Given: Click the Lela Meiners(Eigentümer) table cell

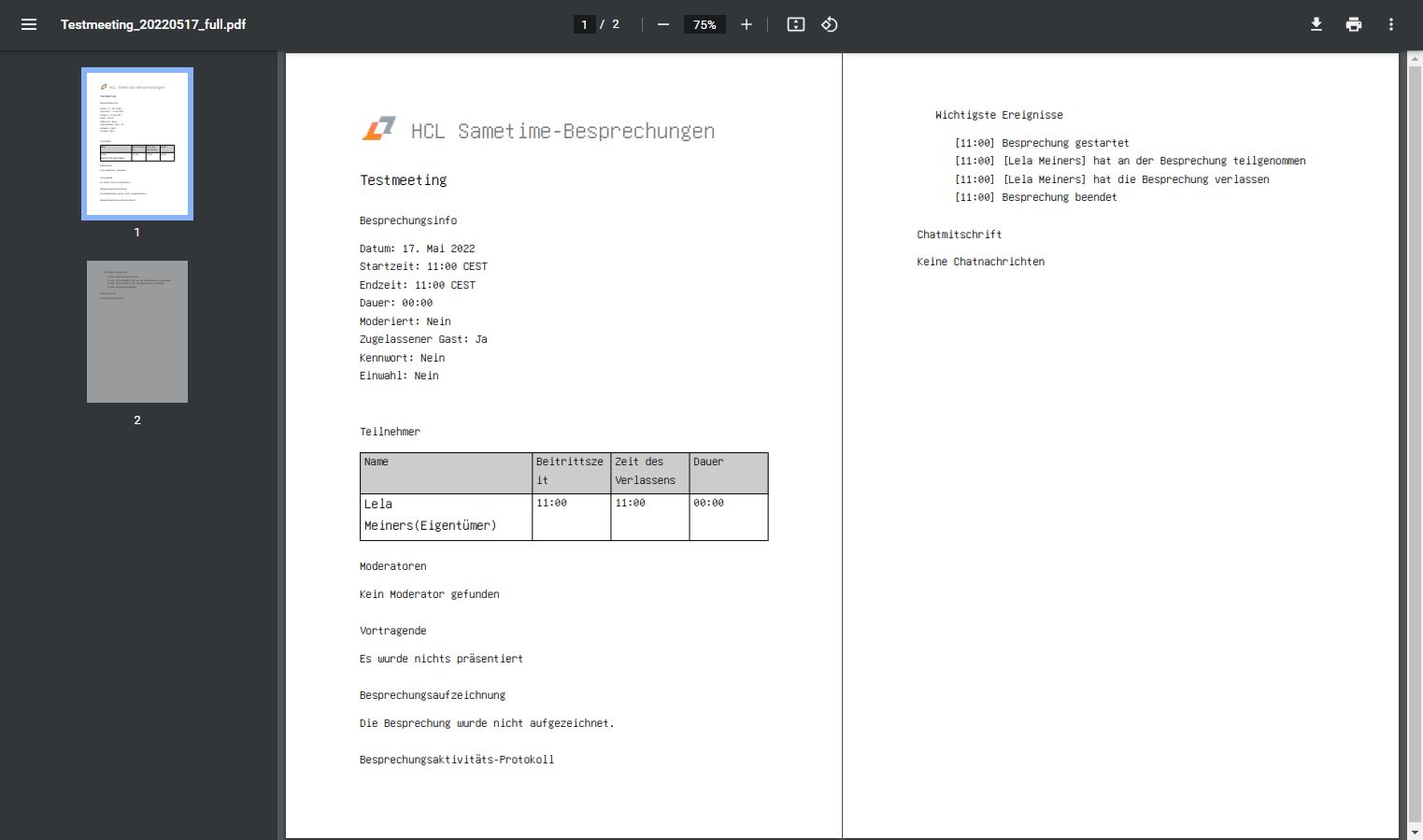Looking at the screenshot, I should [x=447, y=517].
